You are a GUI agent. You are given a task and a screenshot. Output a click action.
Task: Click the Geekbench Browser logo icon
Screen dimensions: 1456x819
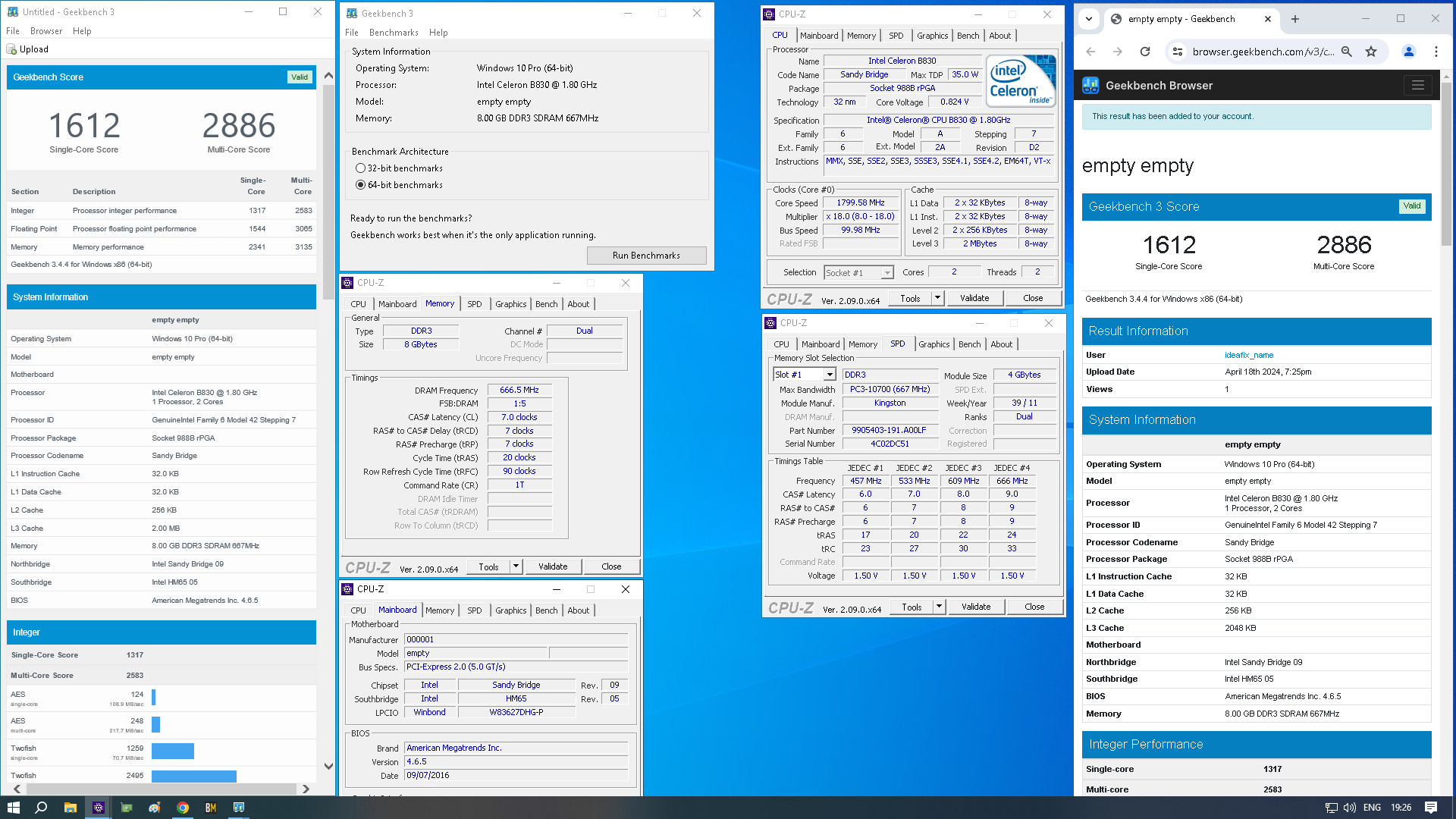(x=1091, y=86)
